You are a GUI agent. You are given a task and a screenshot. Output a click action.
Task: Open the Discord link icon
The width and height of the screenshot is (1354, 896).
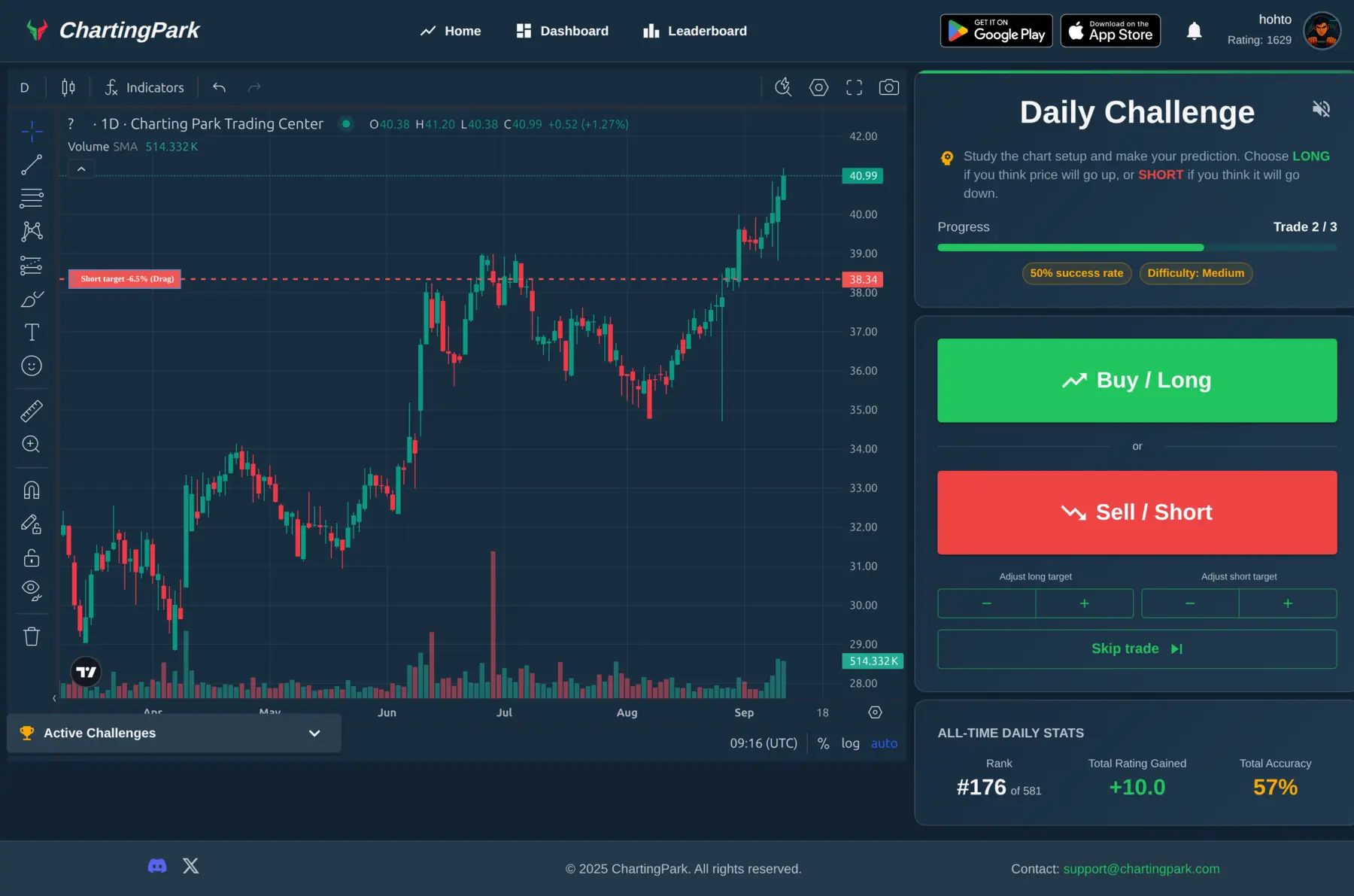click(157, 866)
